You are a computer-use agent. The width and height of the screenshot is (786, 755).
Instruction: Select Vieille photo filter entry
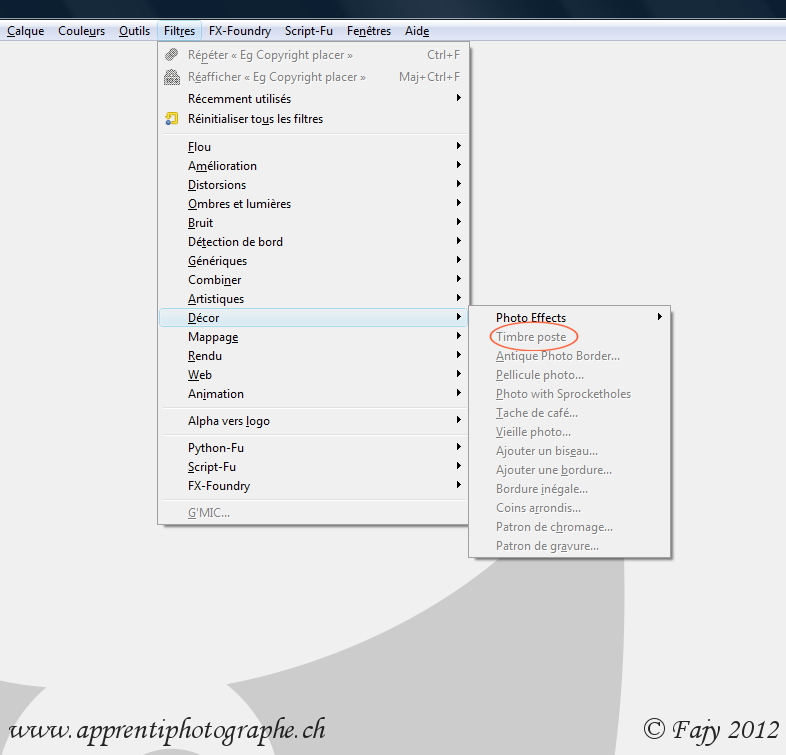pos(533,432)
